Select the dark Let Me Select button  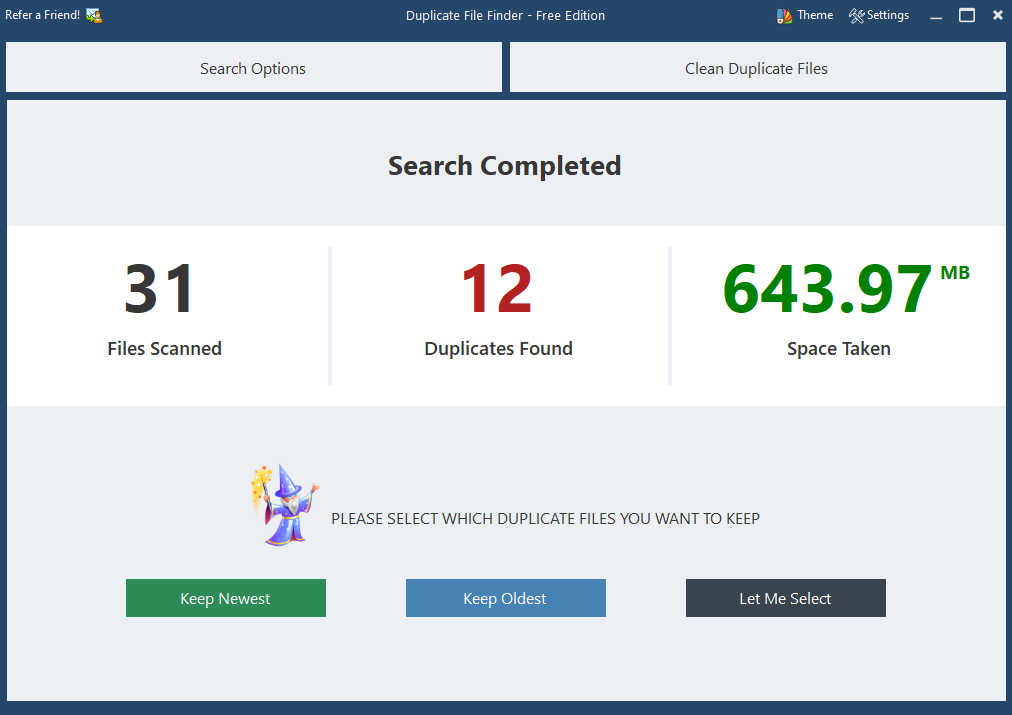(x=785, y=598)
